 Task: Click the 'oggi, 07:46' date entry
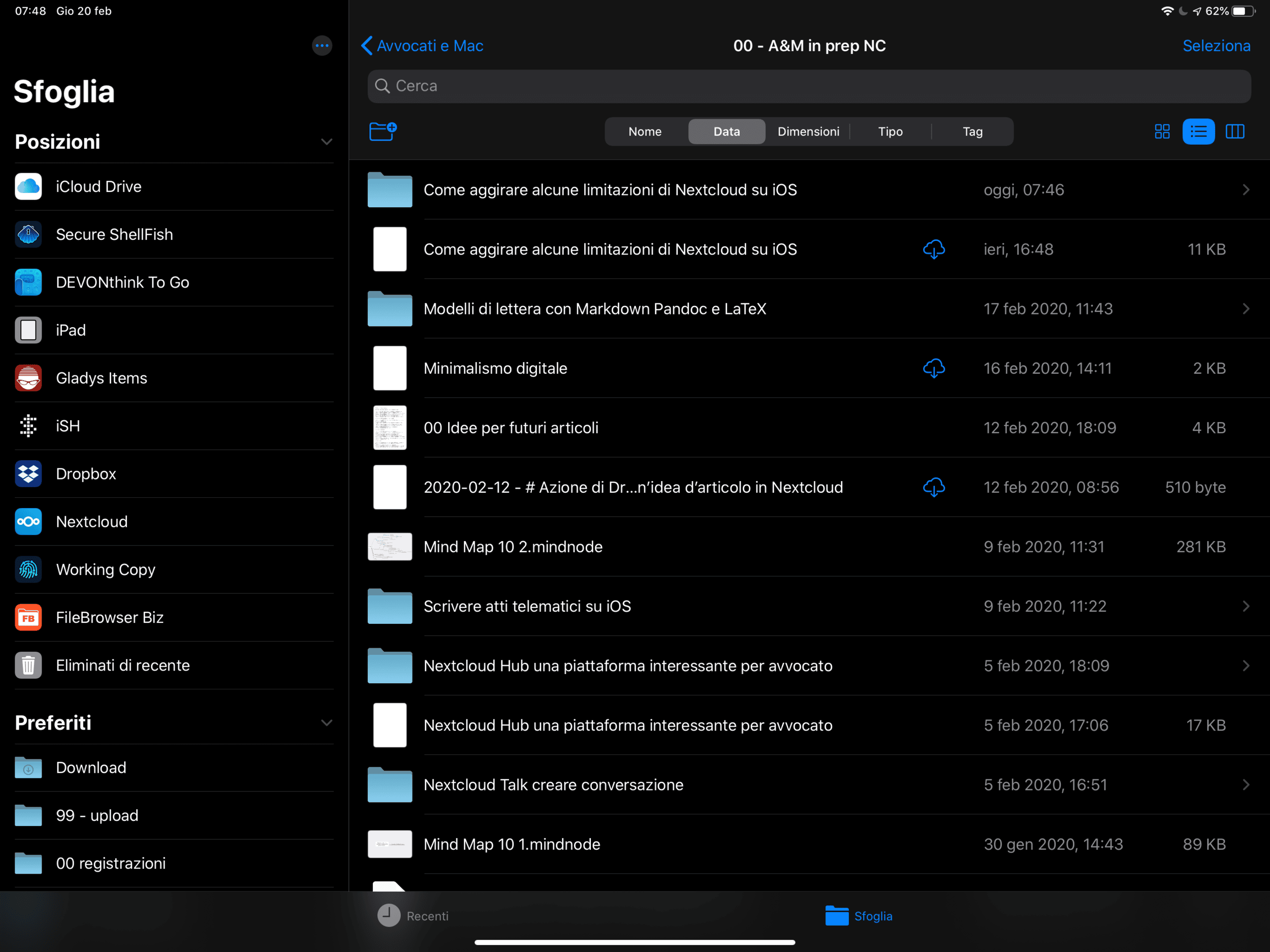pos(1024,189)
